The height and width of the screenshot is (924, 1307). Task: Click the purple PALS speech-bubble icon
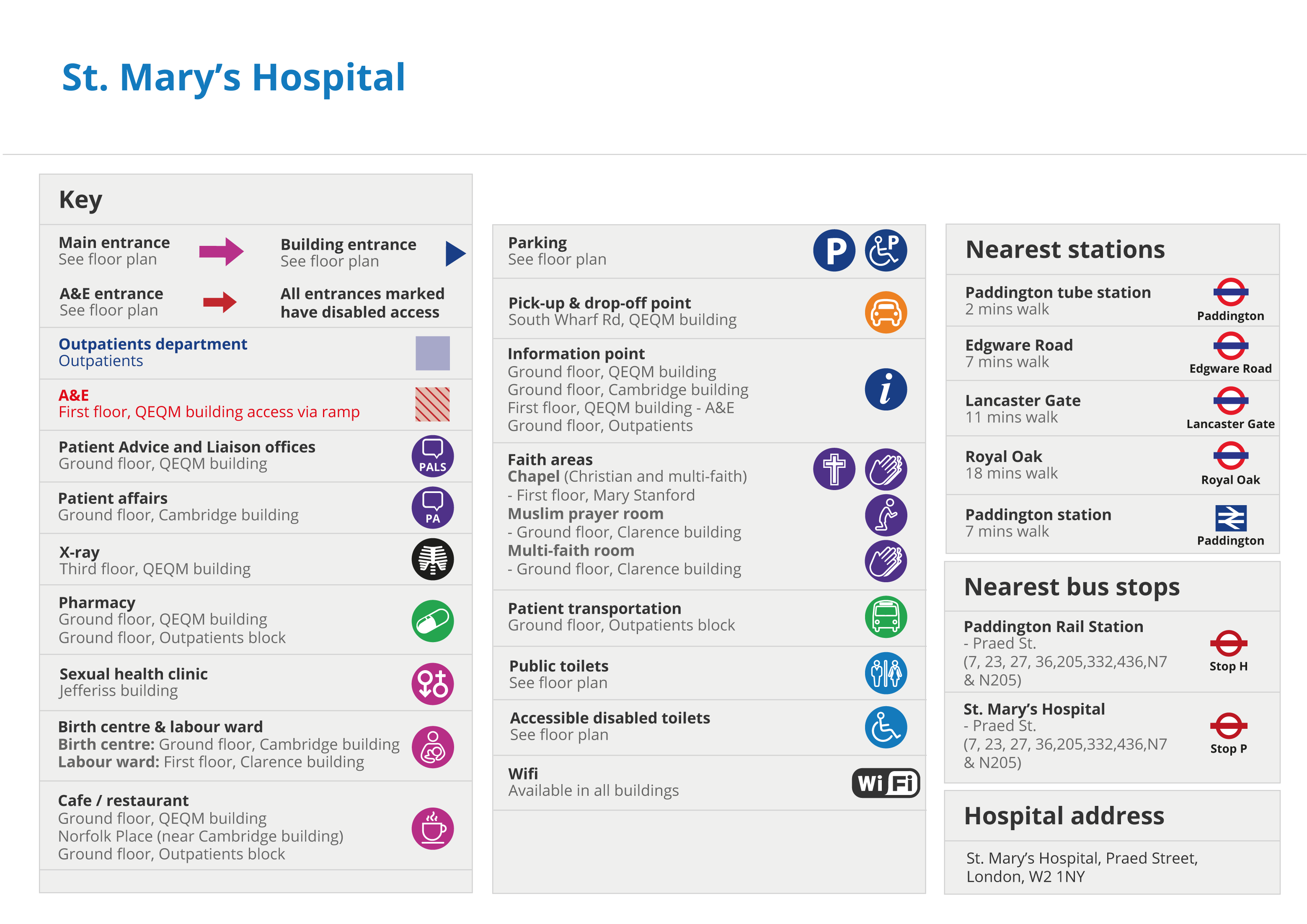click(433, 456)
